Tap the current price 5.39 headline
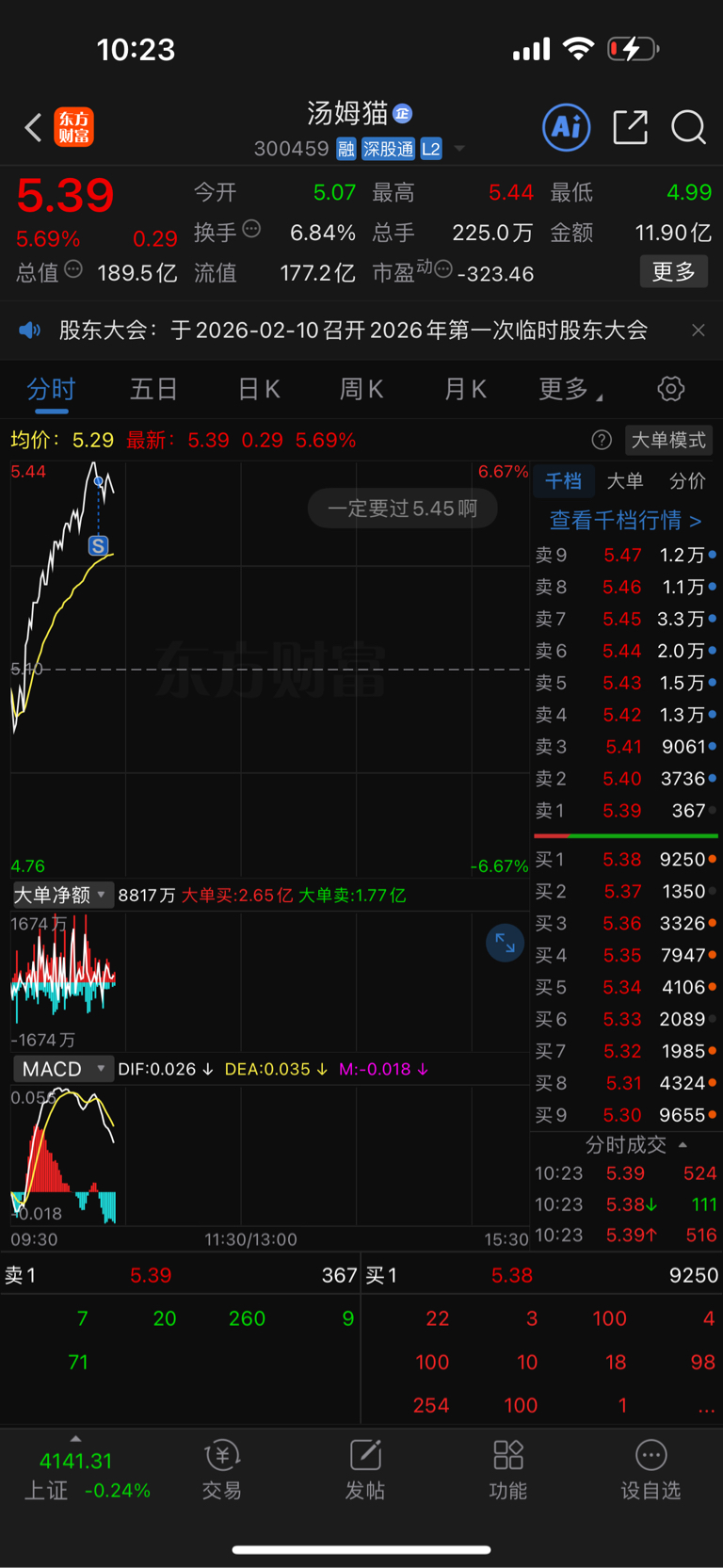Viewport: 723px width, 1568px height. 66,196
